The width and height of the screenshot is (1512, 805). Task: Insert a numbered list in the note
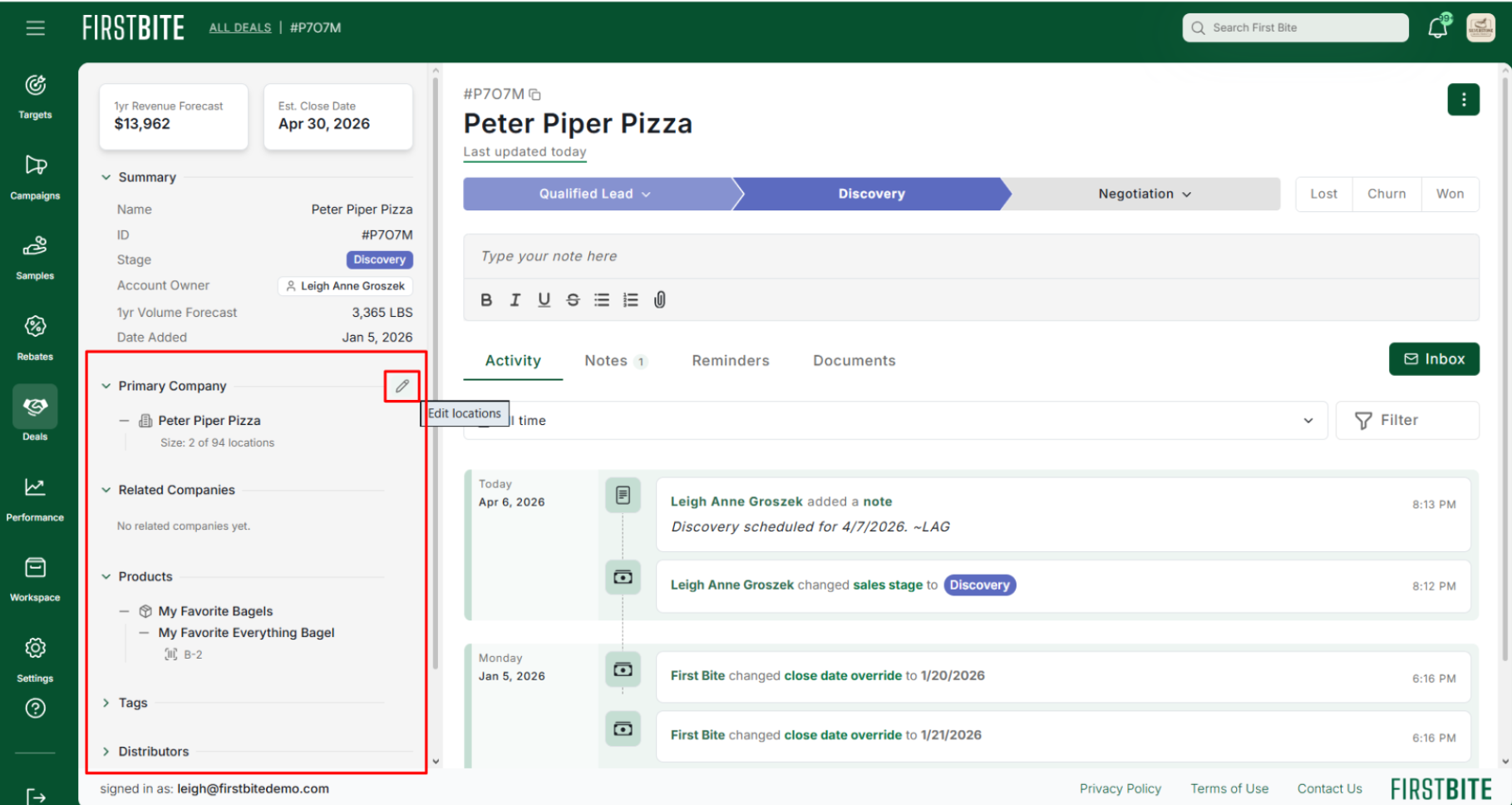(631, 300)
